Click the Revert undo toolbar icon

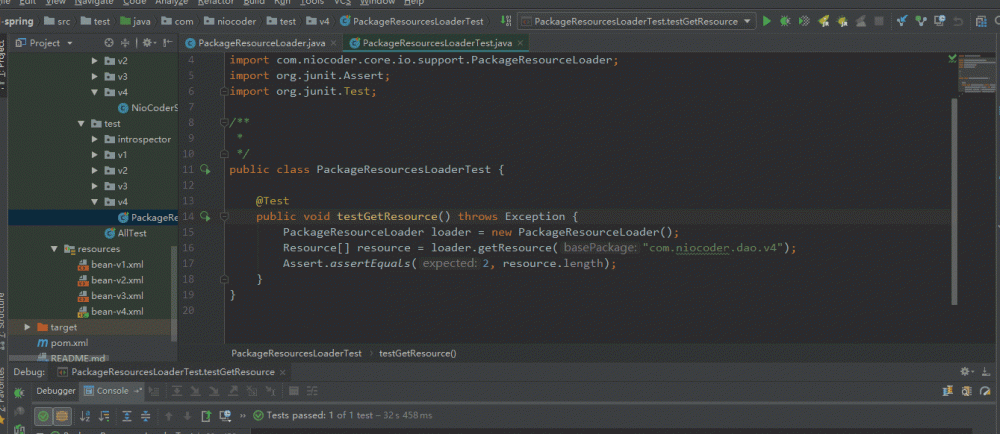pyautogui.click(x=957, y=21)
